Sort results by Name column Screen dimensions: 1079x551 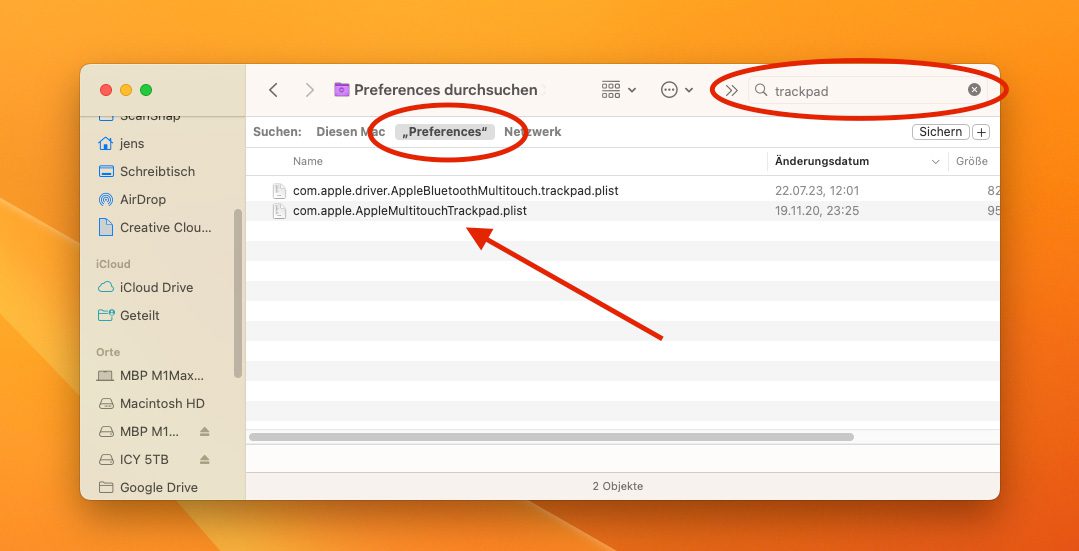coord(308,161)
